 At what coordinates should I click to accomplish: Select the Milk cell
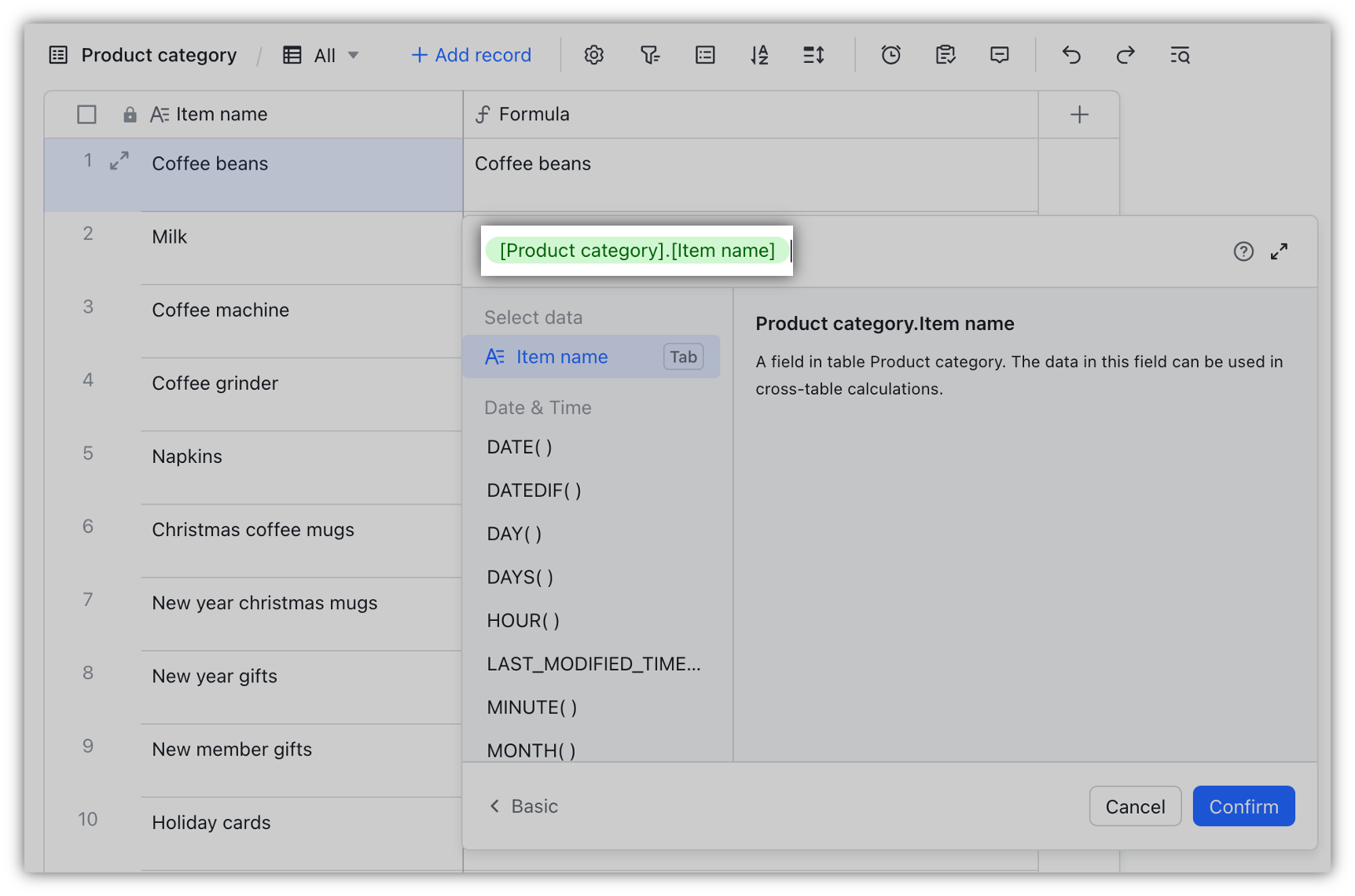point(301,248)
